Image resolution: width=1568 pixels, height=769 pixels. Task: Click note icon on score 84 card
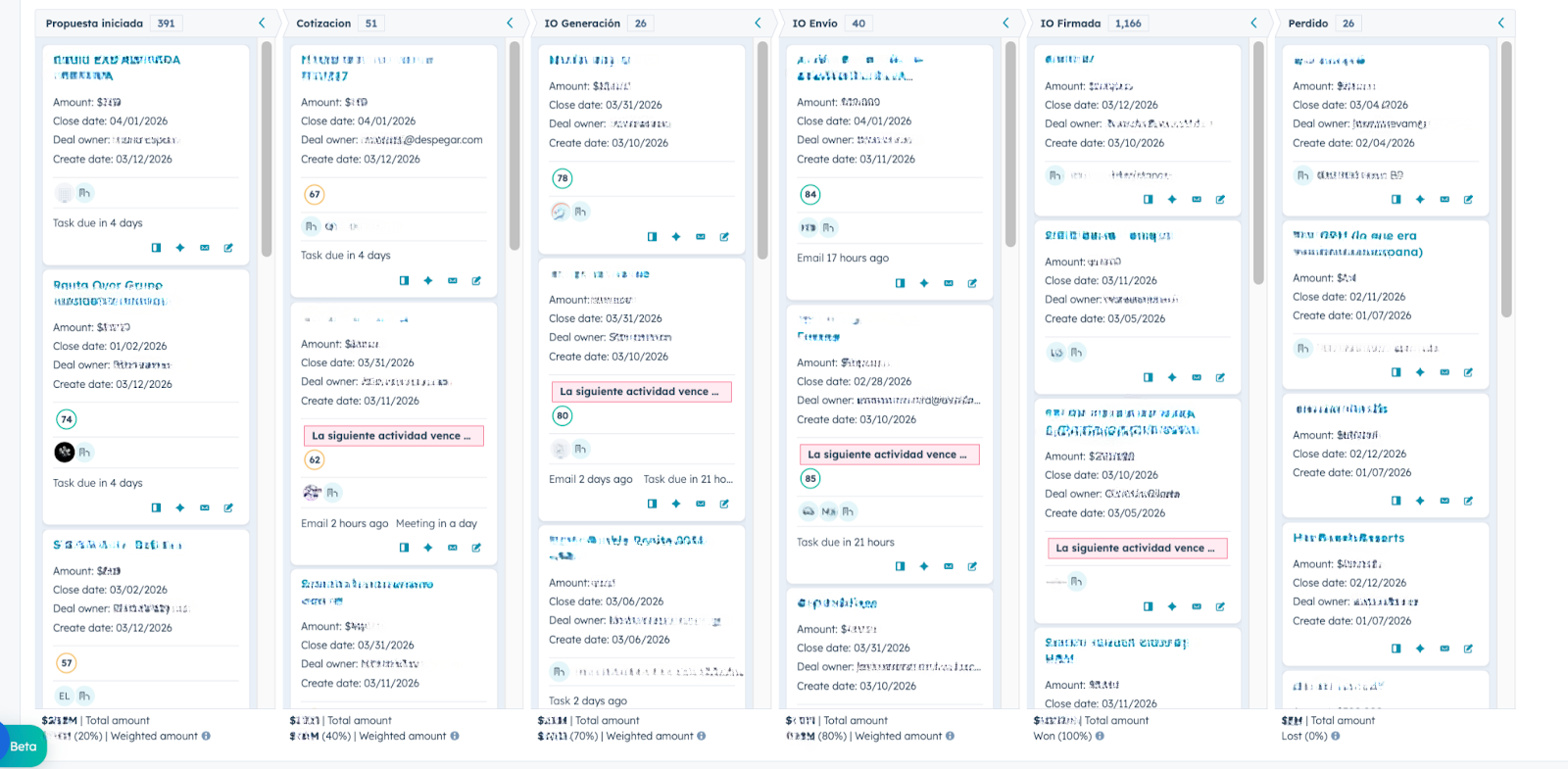coord(972,283)
